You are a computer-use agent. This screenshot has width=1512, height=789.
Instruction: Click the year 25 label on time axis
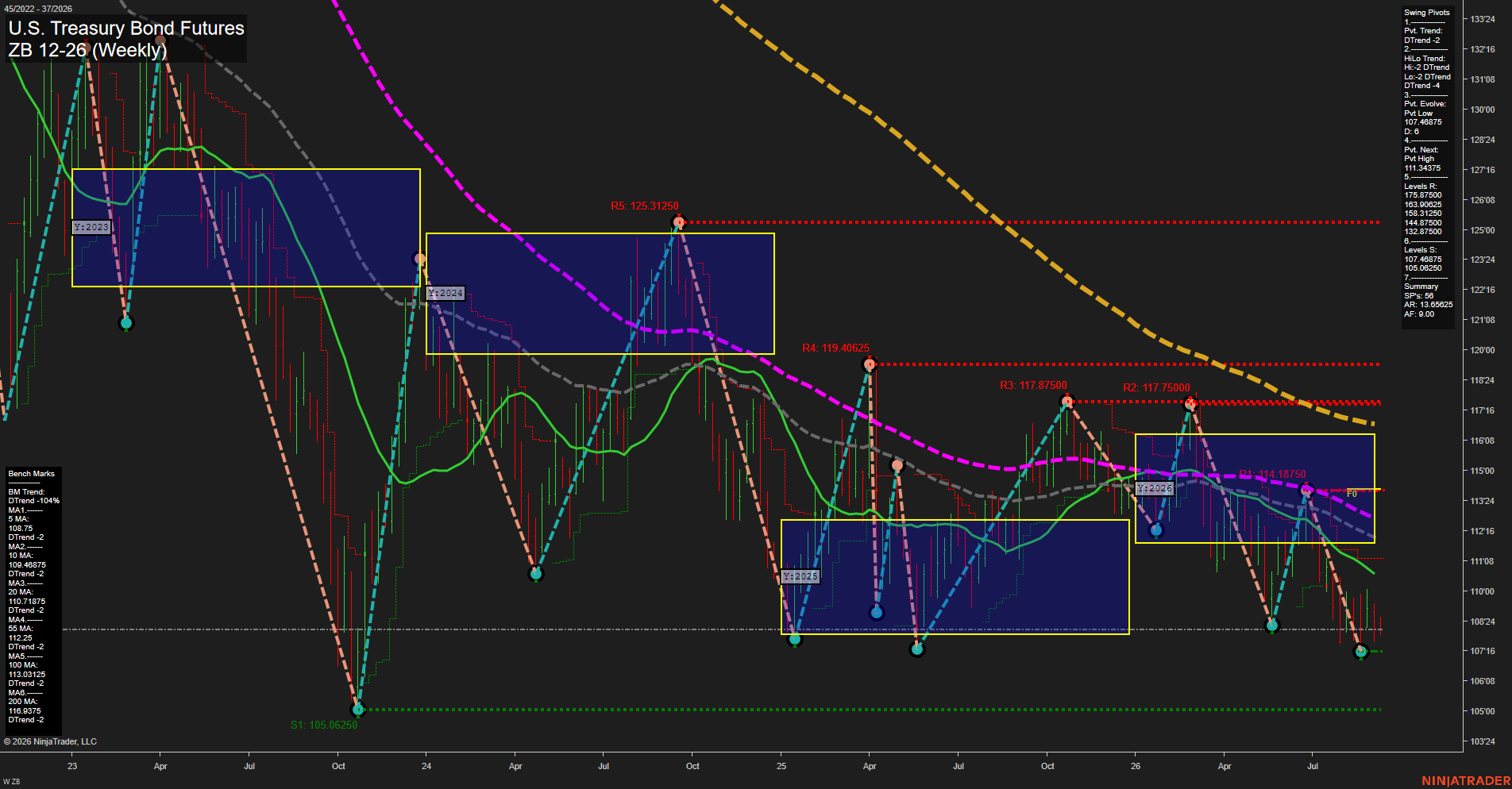tap(781, 766)
